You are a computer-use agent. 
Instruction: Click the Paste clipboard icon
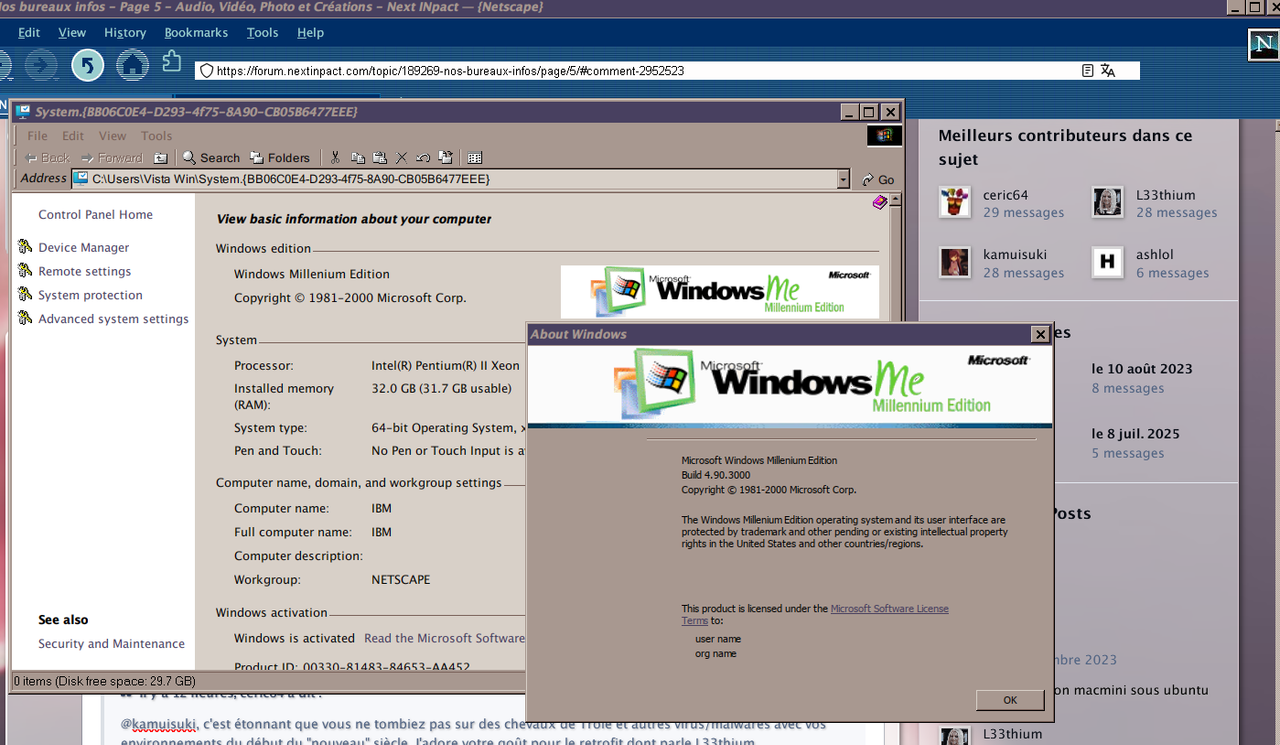click(380, 158)
